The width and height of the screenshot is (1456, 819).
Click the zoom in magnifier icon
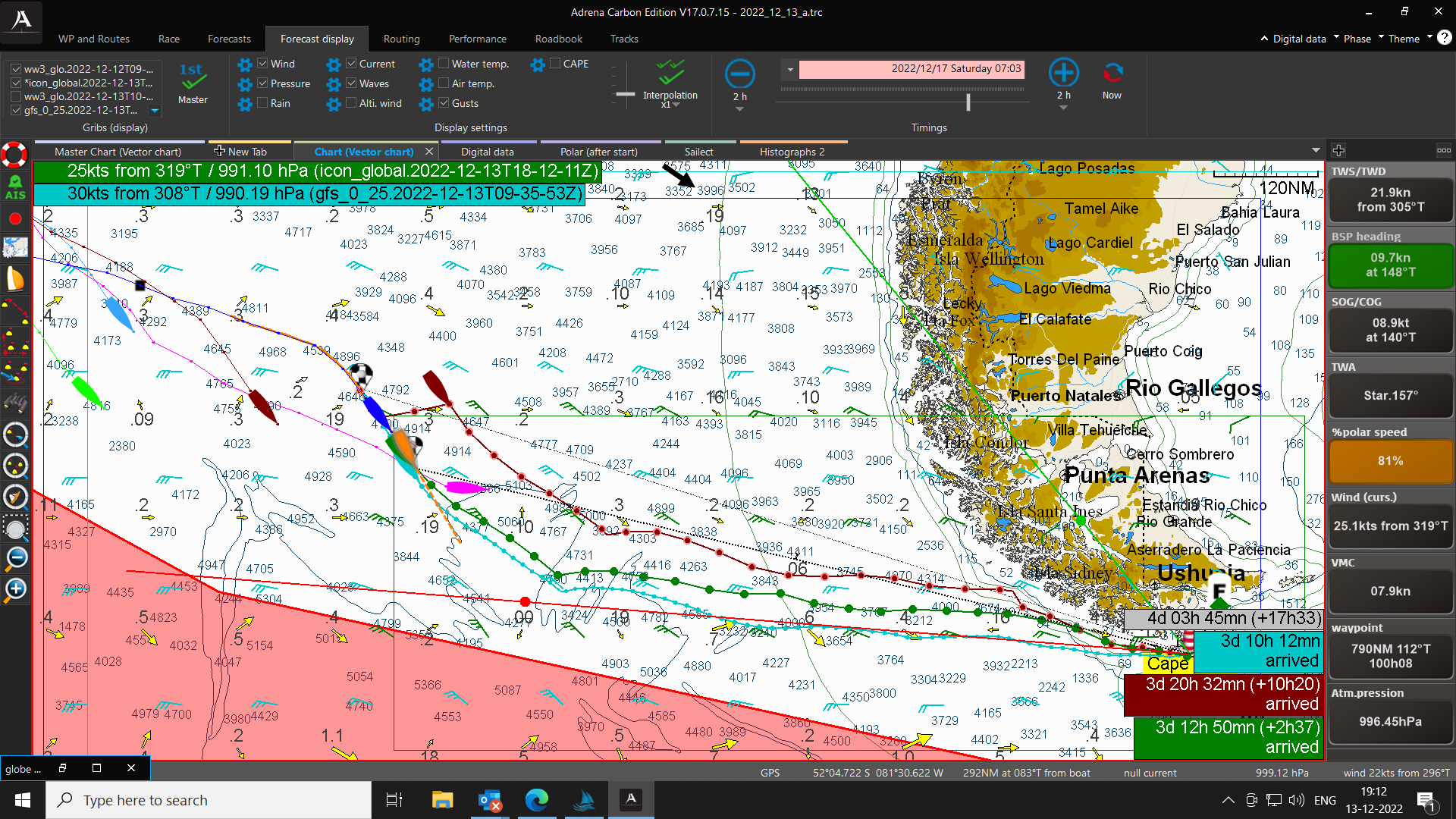[x=15, y=589]
